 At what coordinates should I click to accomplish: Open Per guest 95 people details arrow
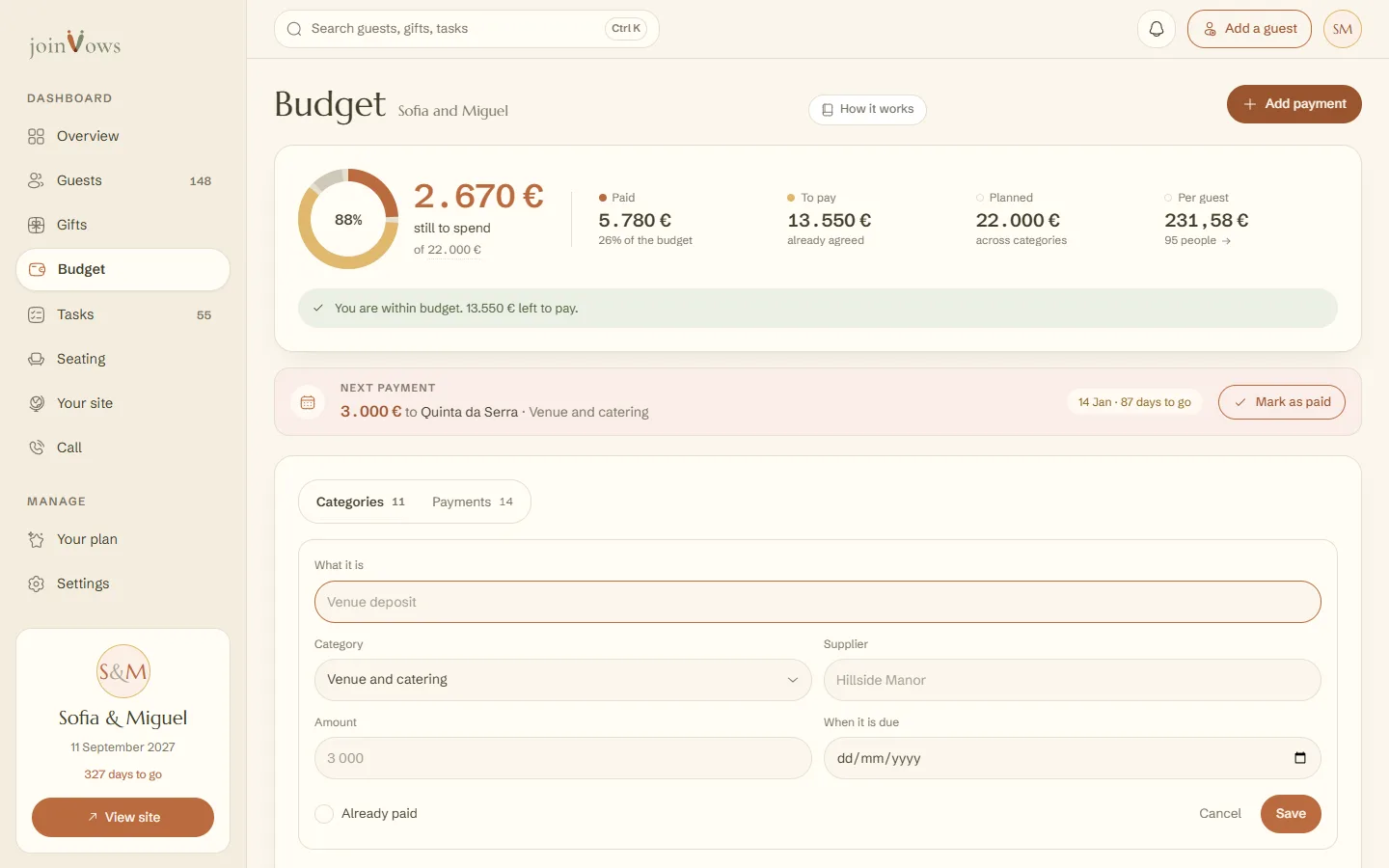tap(1226, 241)
